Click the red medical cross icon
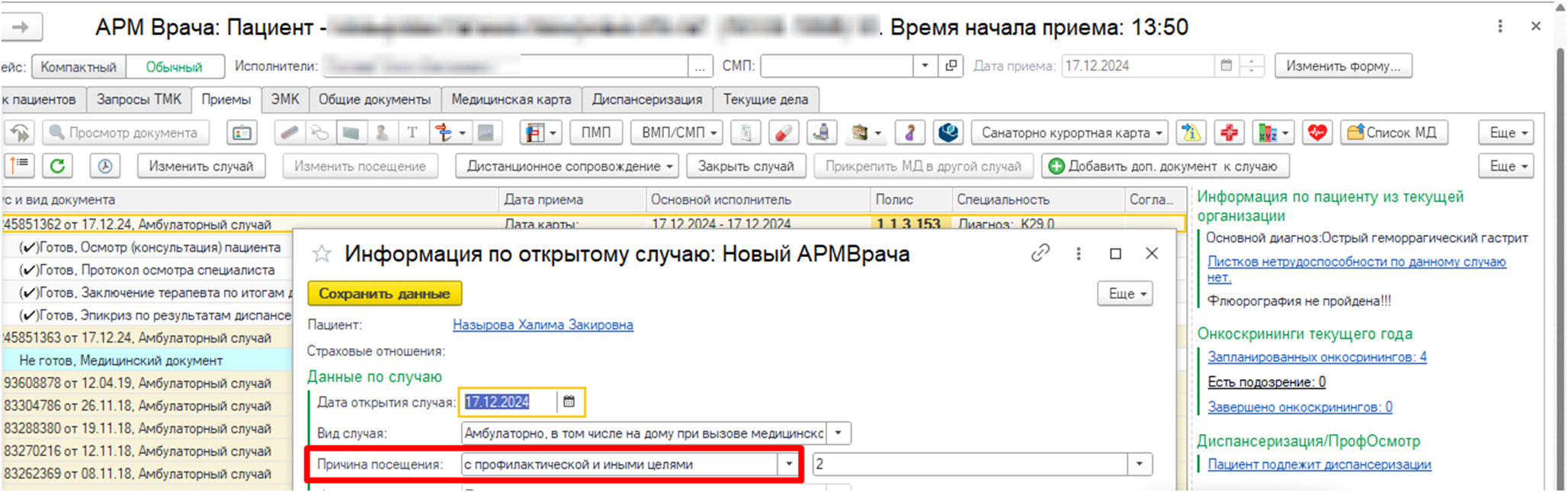This screenshot has height=492, width=1568. (1229, 133)
